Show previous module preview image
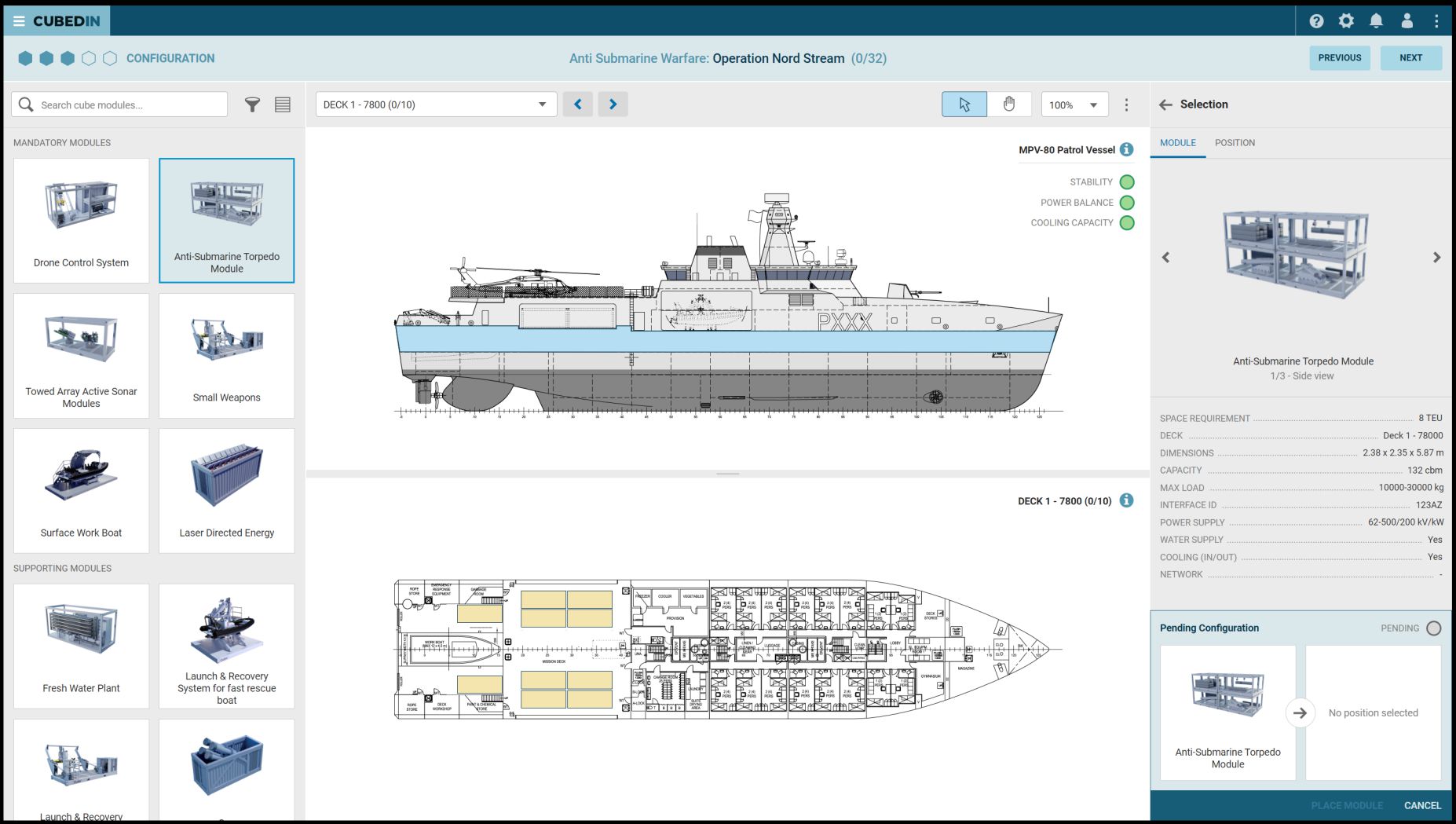This screenshot has height=824, width=1456. click(1166, 258)
